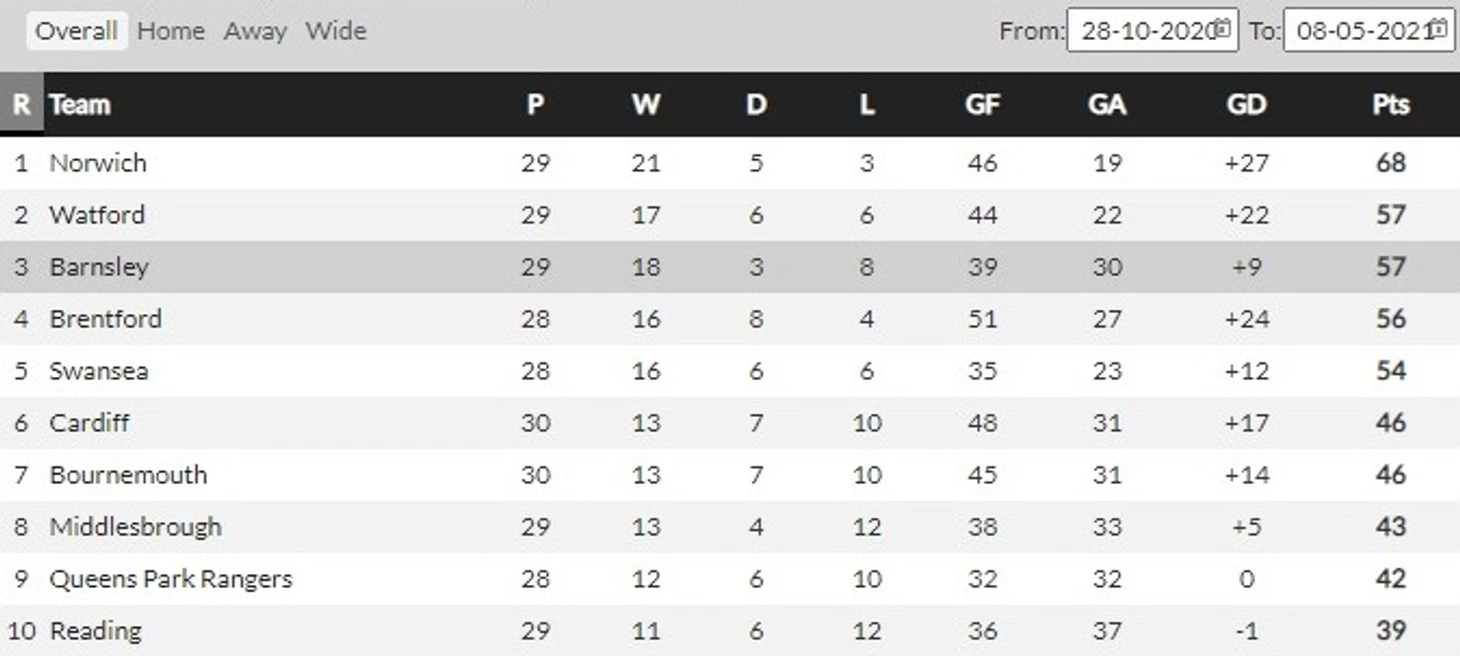The width and height of the screenshot is (1460, 656).
Task: Click the To date input 08-05-2021
Action: pyautogui.click(x=1369, y=30)
